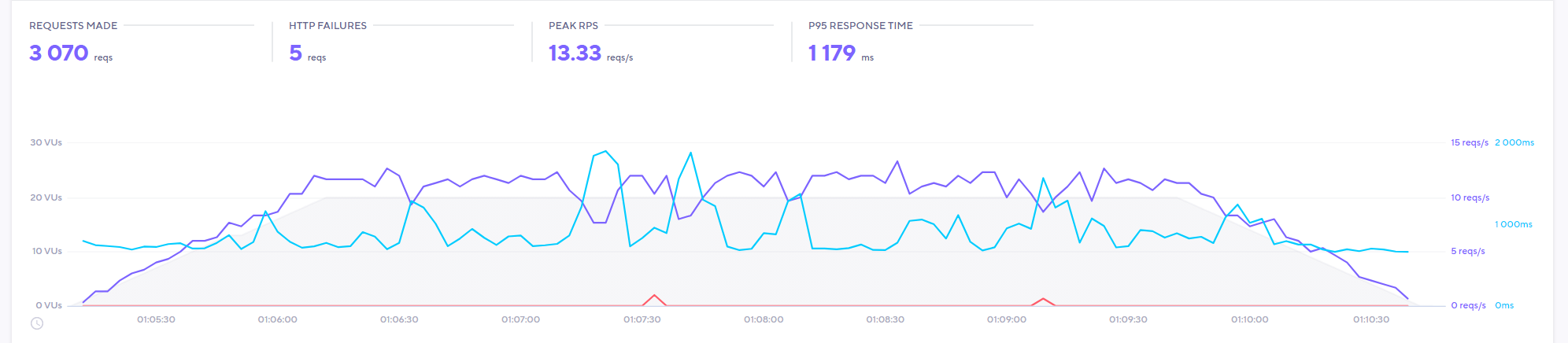Select the P95 RESPONSE TIME label
The width and height of the screenshot is (1568, 343).
(x=860, y=26)
